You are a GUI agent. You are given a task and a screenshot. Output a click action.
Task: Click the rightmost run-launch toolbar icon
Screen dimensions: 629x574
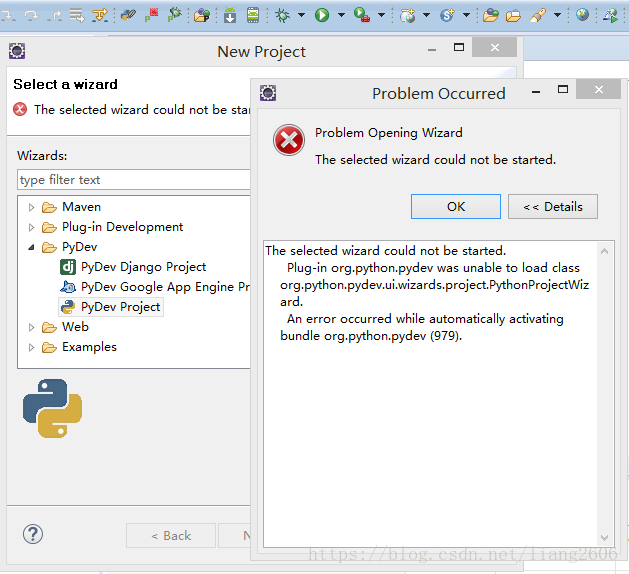(x=610, y=15)
